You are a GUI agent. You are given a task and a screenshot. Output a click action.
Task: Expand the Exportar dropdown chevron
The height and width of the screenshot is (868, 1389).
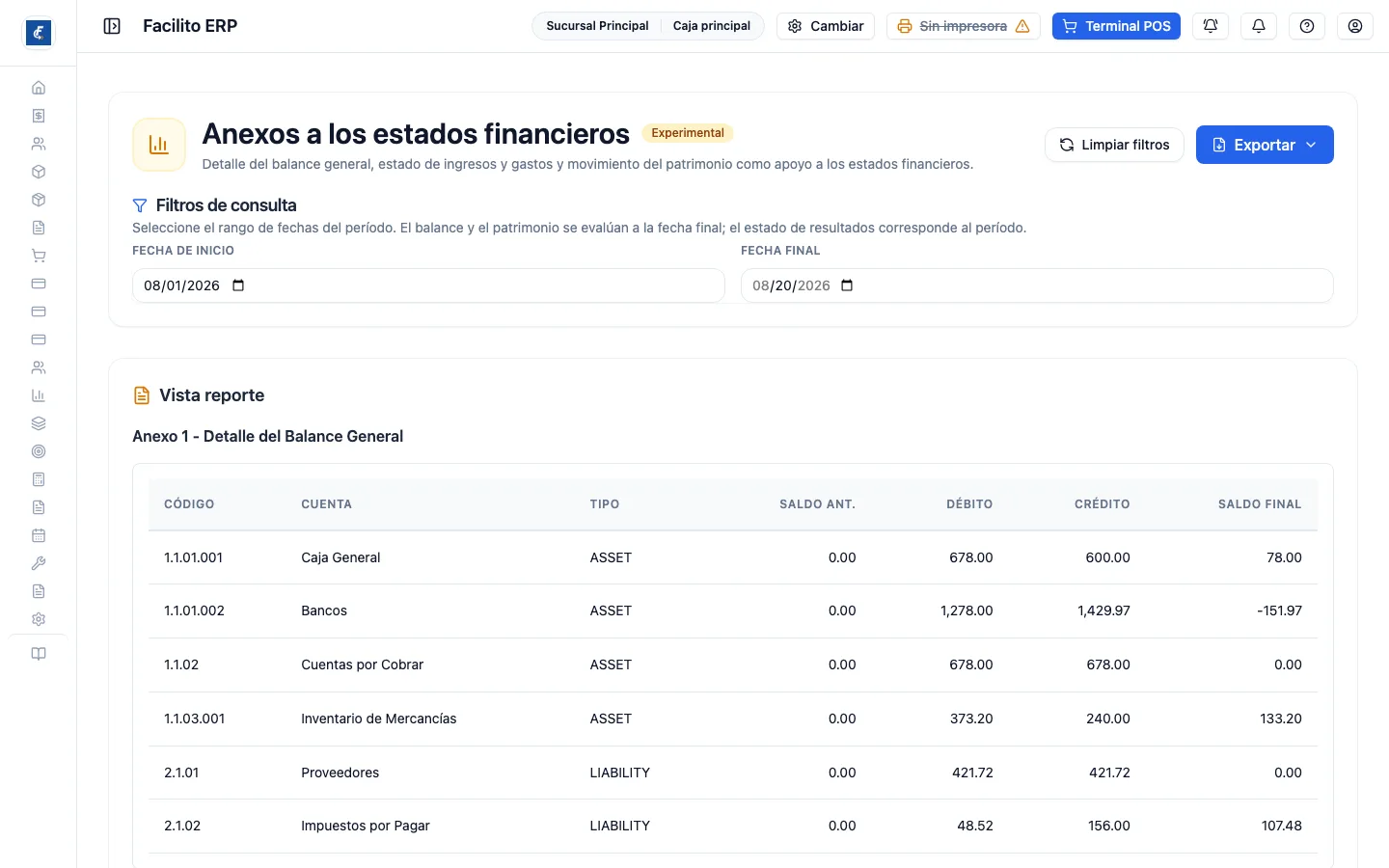[x=1311, y=145]
